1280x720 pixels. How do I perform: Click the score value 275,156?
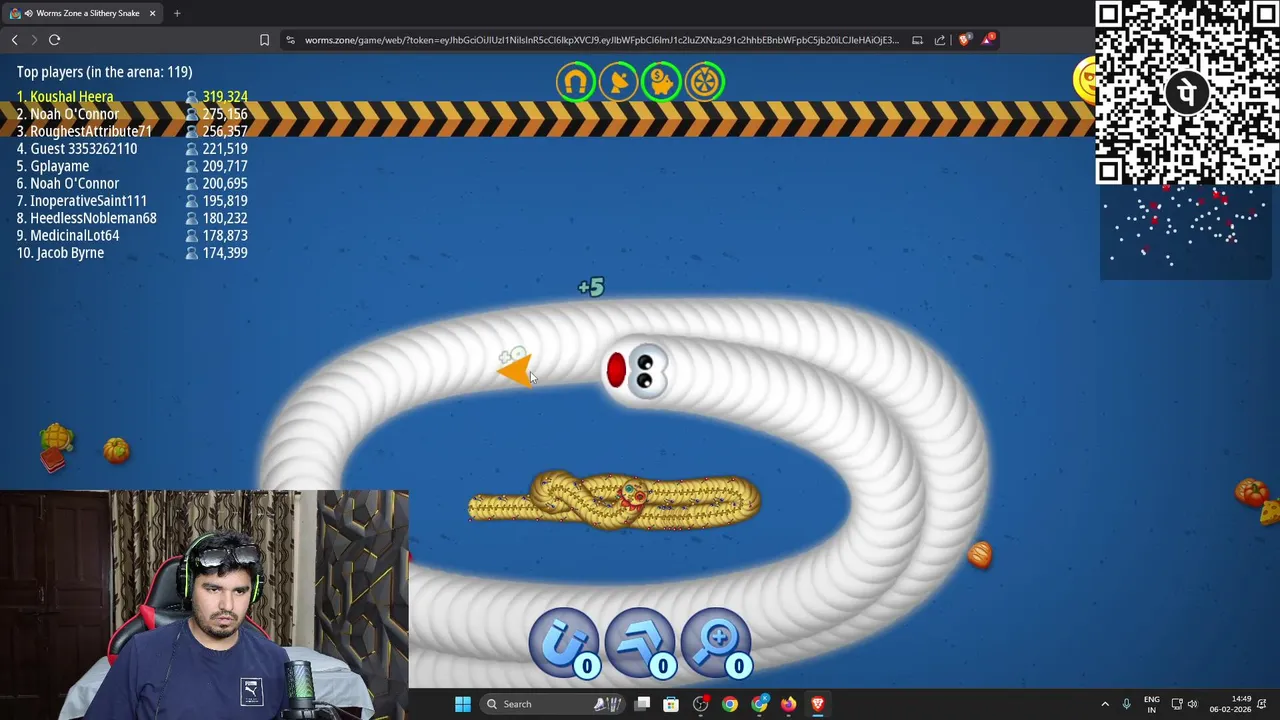click(x=225, y=114)
